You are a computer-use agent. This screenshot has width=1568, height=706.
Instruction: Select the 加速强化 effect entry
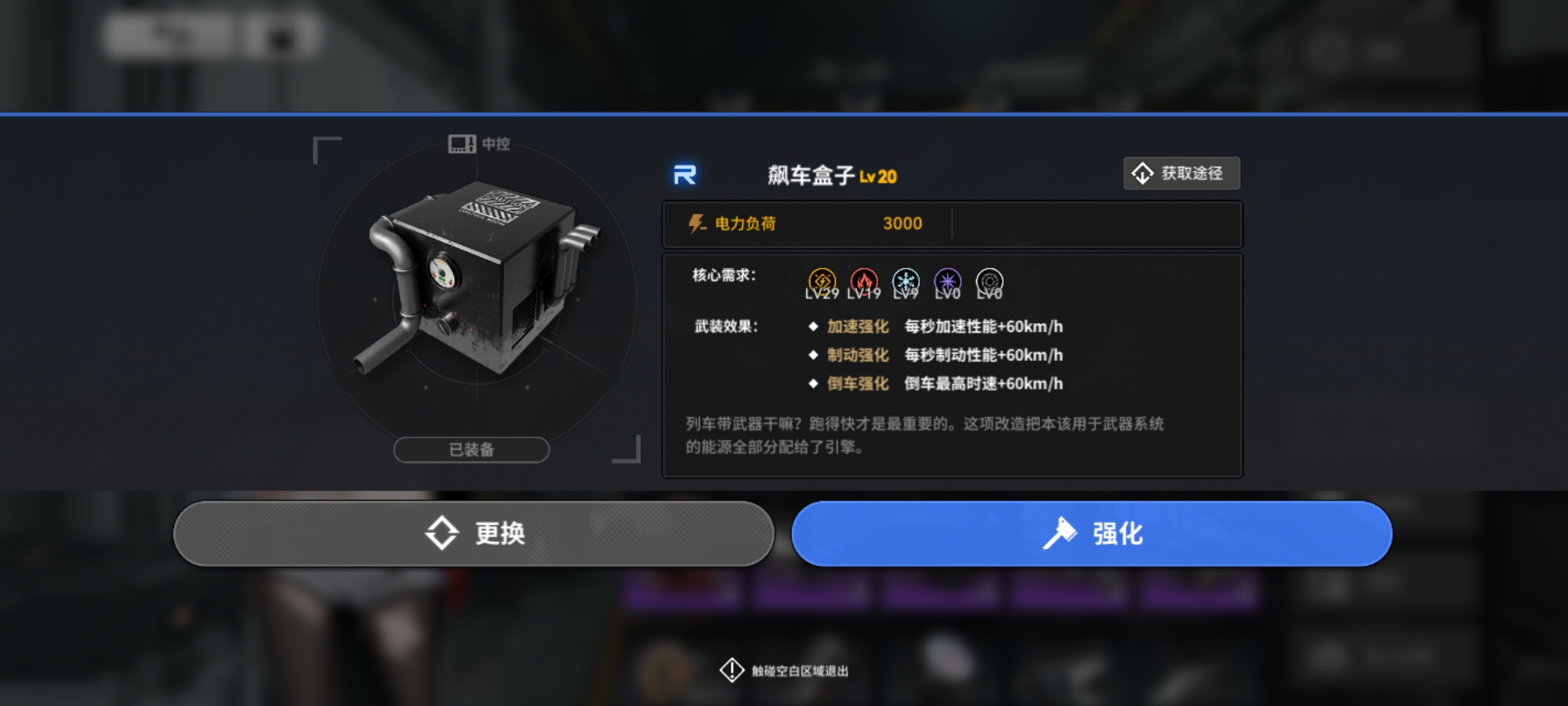point(936,326)
